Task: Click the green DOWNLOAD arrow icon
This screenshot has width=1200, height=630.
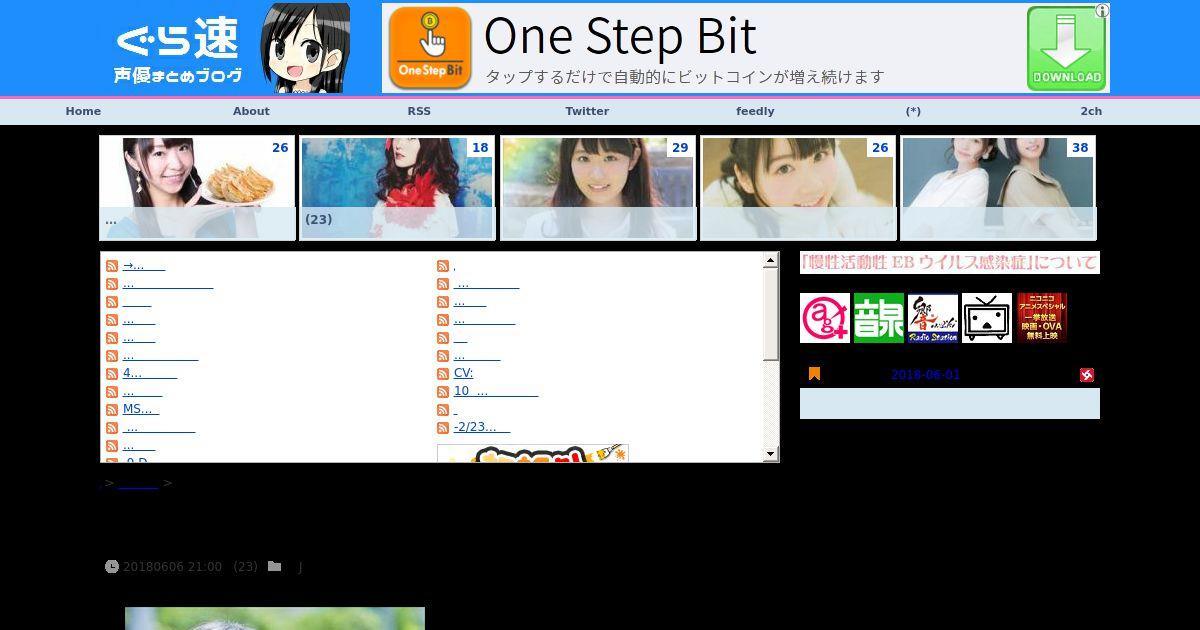Action: pos(1066,49)
